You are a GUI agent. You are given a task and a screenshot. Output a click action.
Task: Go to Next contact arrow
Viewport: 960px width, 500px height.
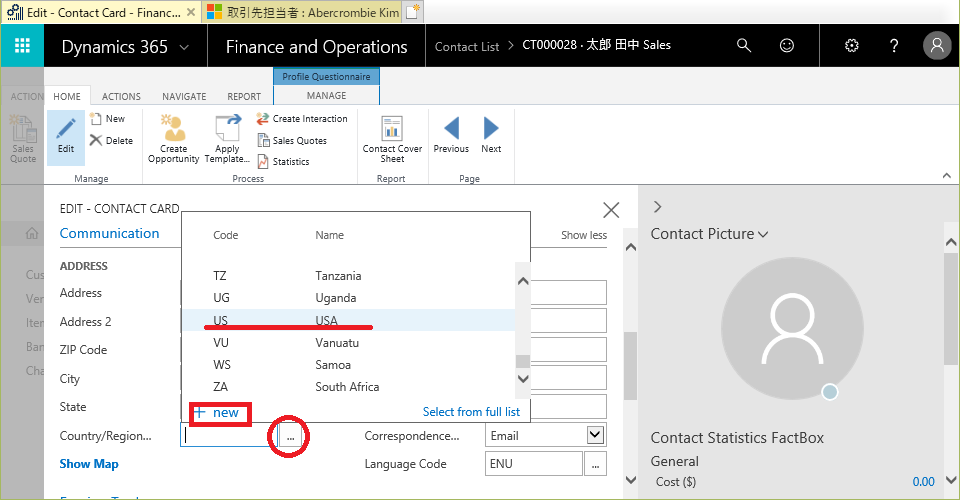pyautogui.click(x=491, y=128)
